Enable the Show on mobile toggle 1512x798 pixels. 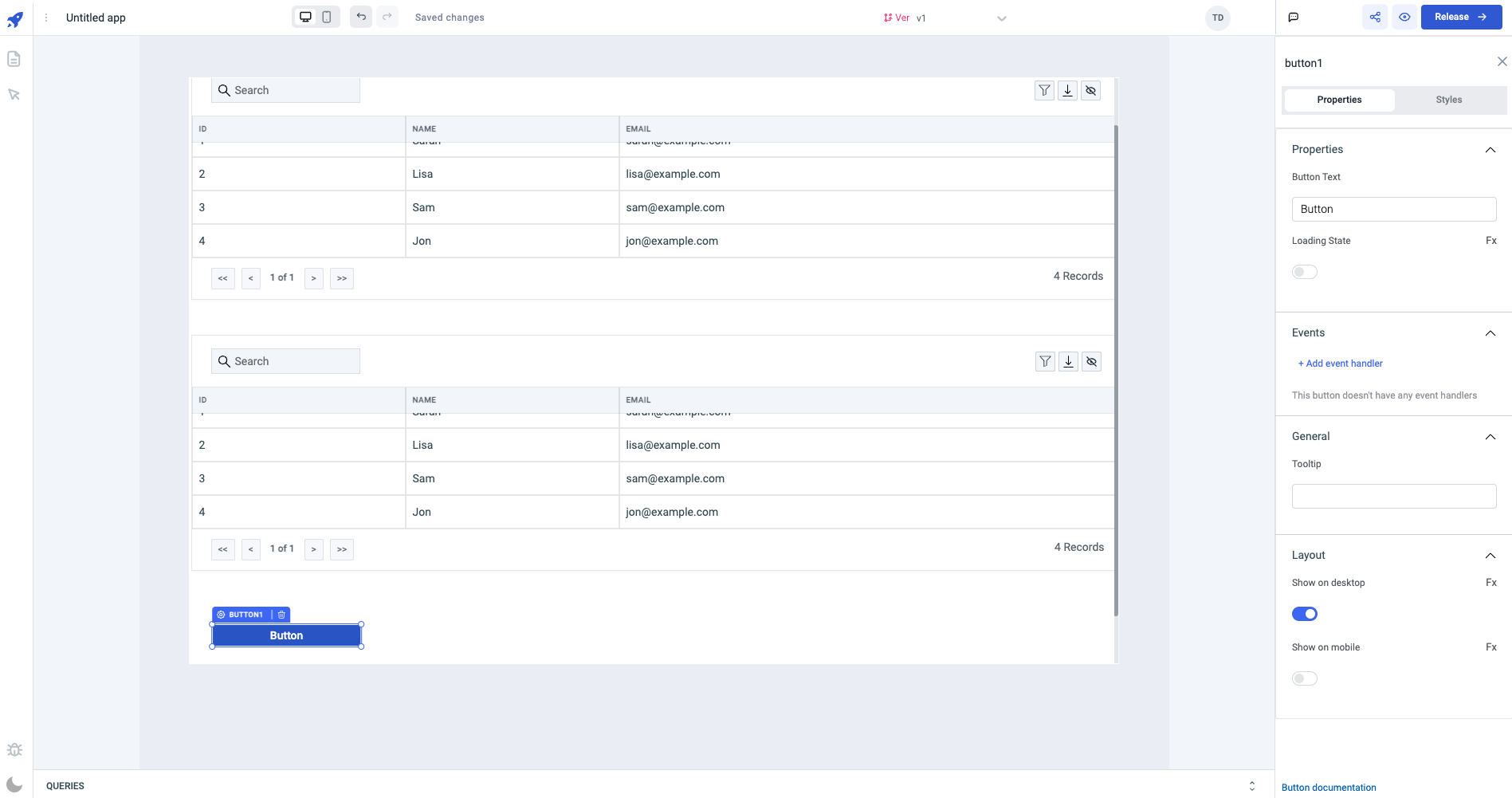click(x=1304, y=678)
